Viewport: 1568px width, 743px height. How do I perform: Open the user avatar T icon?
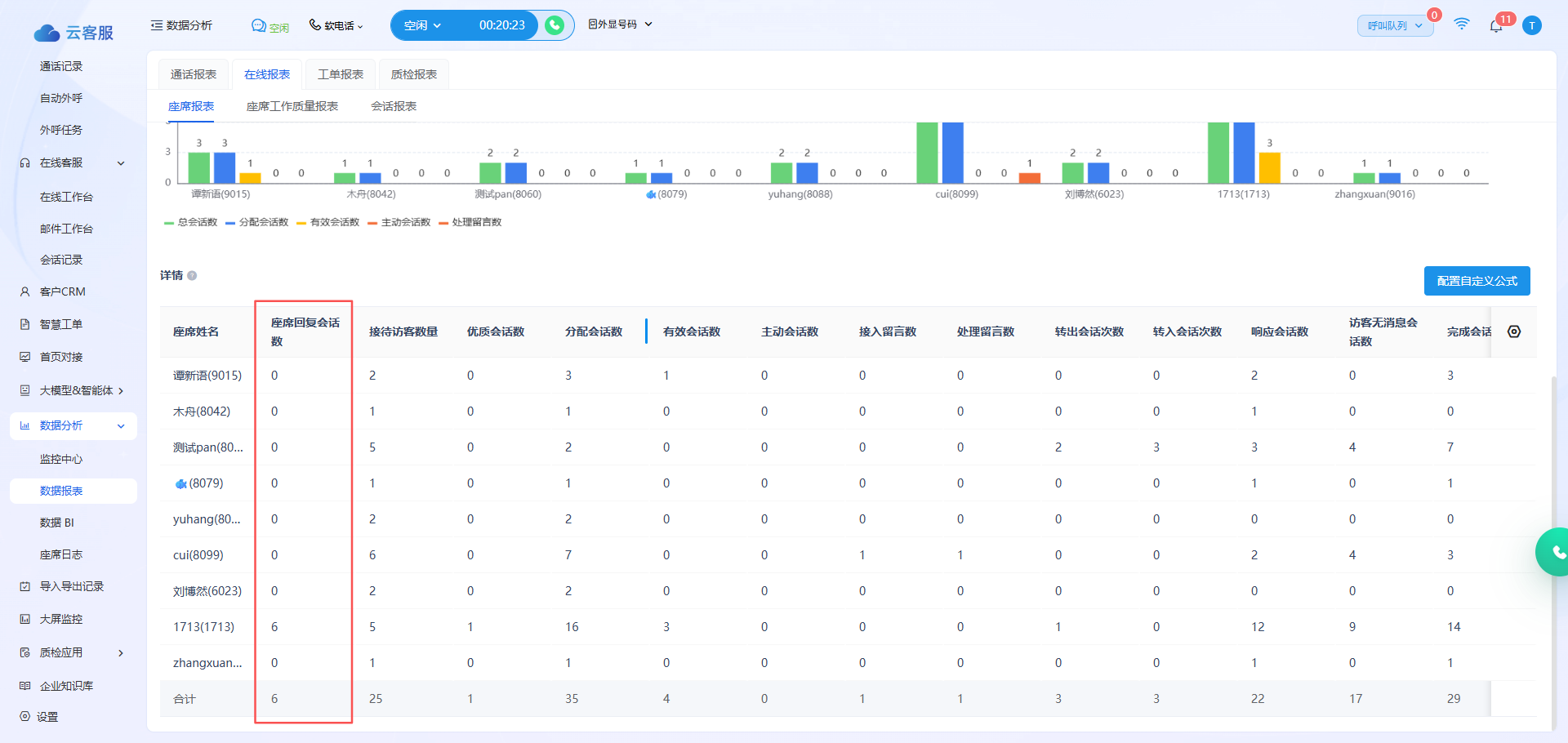[1532, 25]
